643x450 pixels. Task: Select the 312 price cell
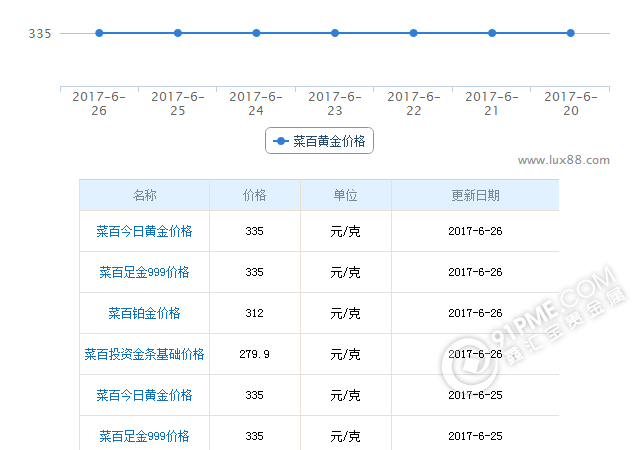[255, 313]
